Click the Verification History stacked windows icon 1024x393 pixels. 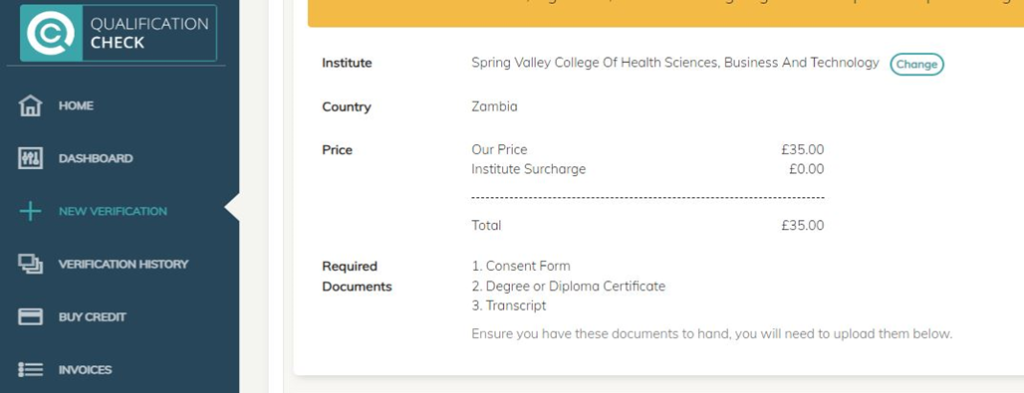point(30,264)
